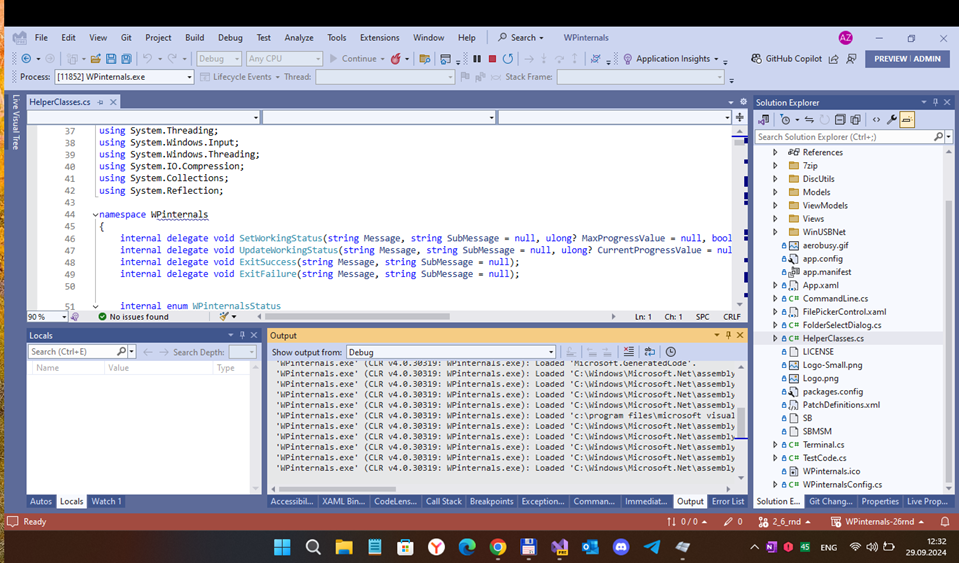The width and height of the screenshot is (959, 563).
Task: Switch to the Autos tab
Action: coord(41,501)
